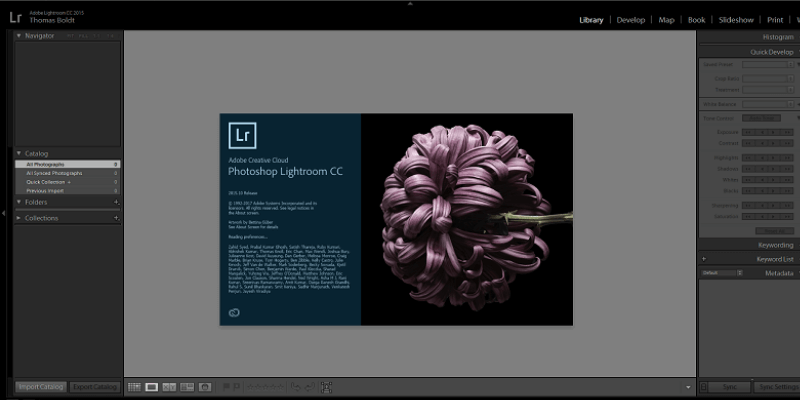Select All Synced Photographs in Catalog
Viewport: 800px width, 400px height.
coord(67,173)
